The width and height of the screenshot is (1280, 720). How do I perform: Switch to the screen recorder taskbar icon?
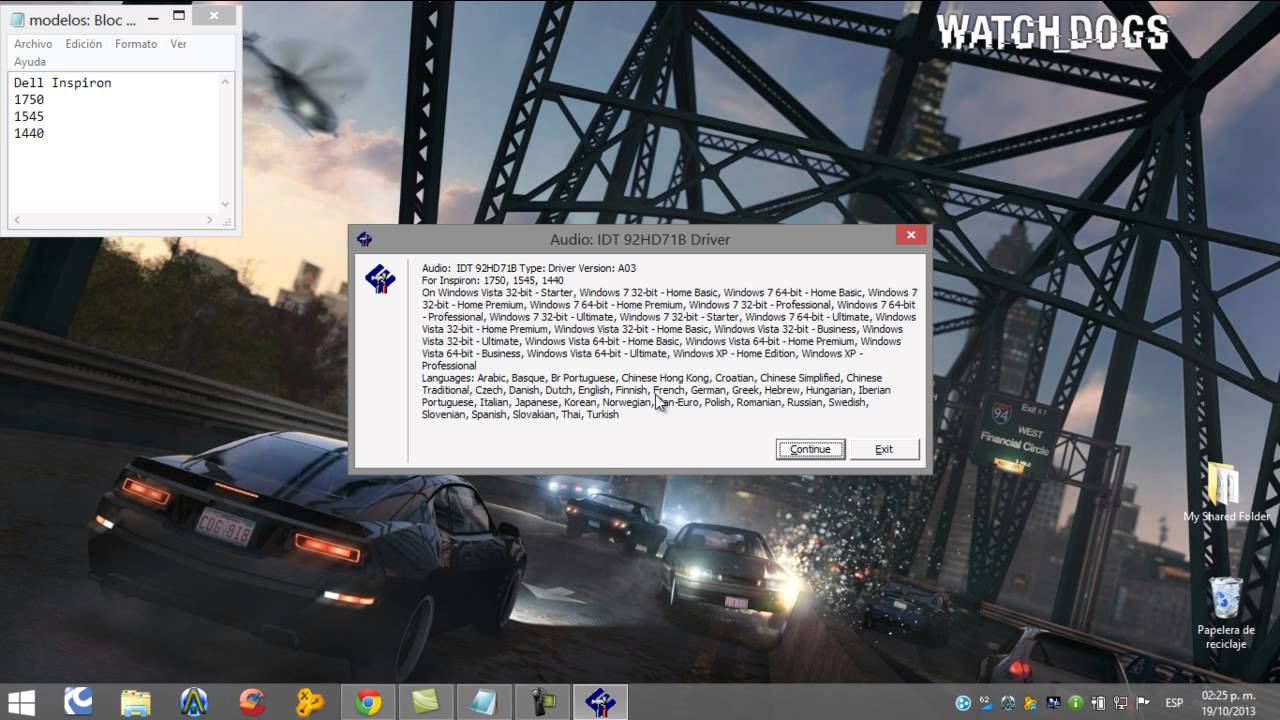[x=542, y=702]
